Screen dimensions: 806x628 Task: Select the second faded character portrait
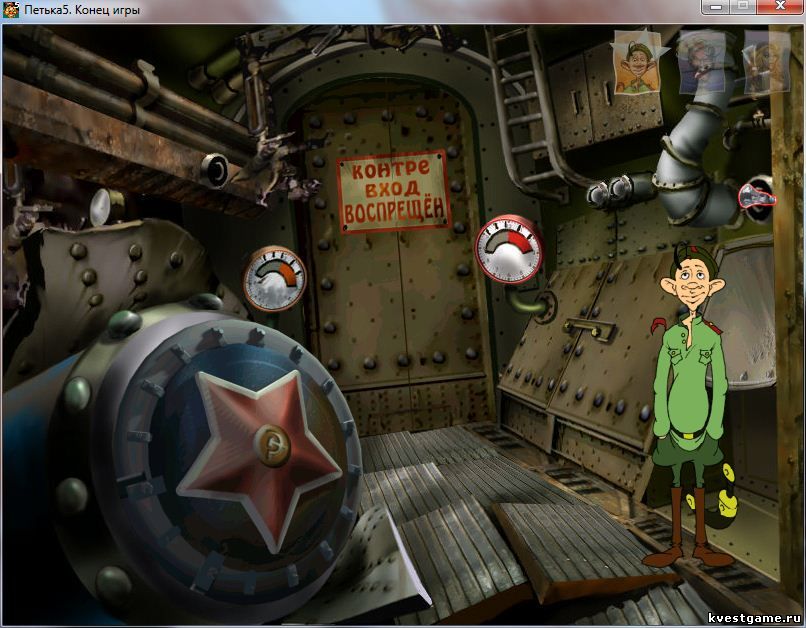click(x=703, y=61)
